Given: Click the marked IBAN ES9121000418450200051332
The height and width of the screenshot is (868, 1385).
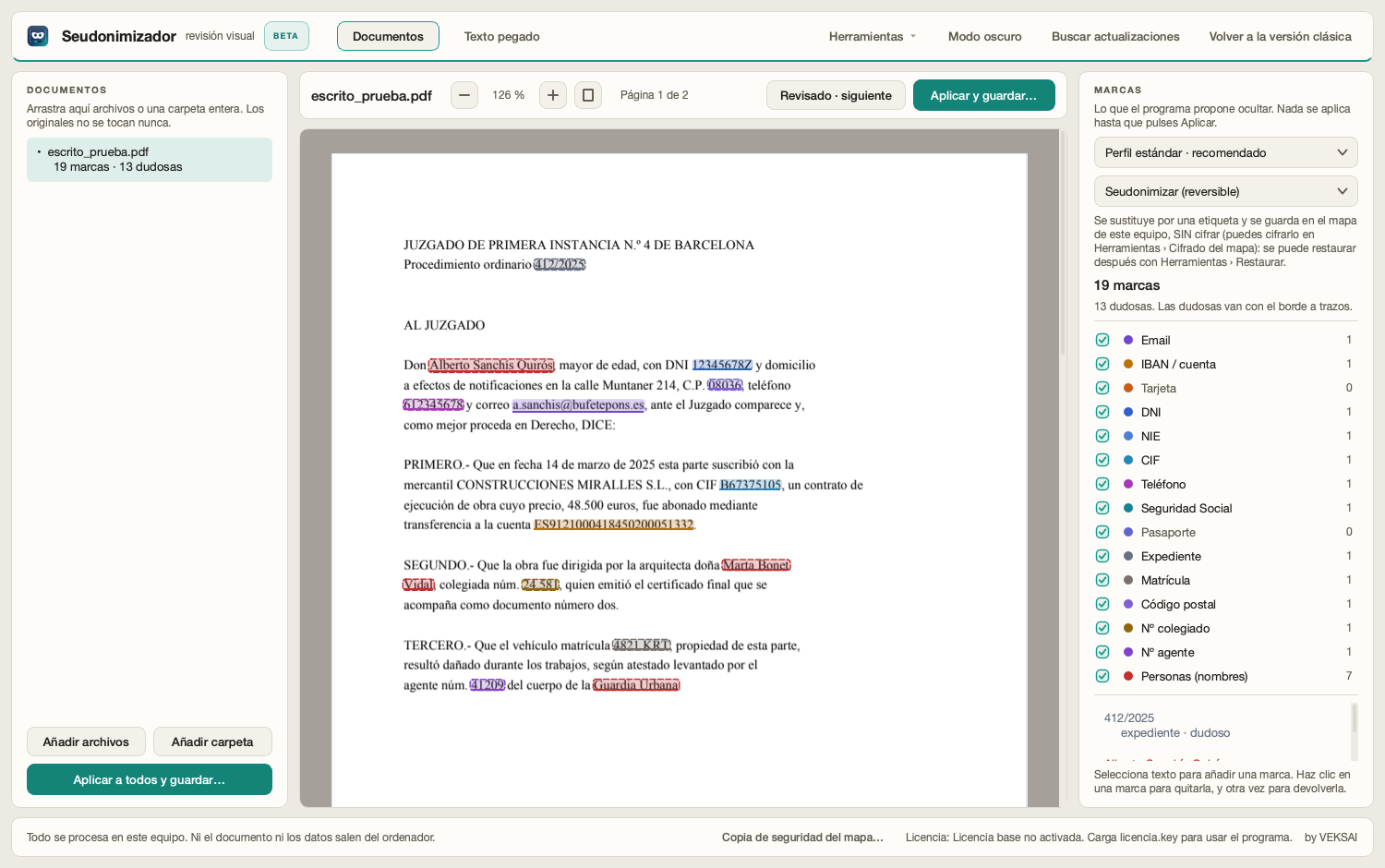Looking at the screenshot, I should [x=614, y=524].
